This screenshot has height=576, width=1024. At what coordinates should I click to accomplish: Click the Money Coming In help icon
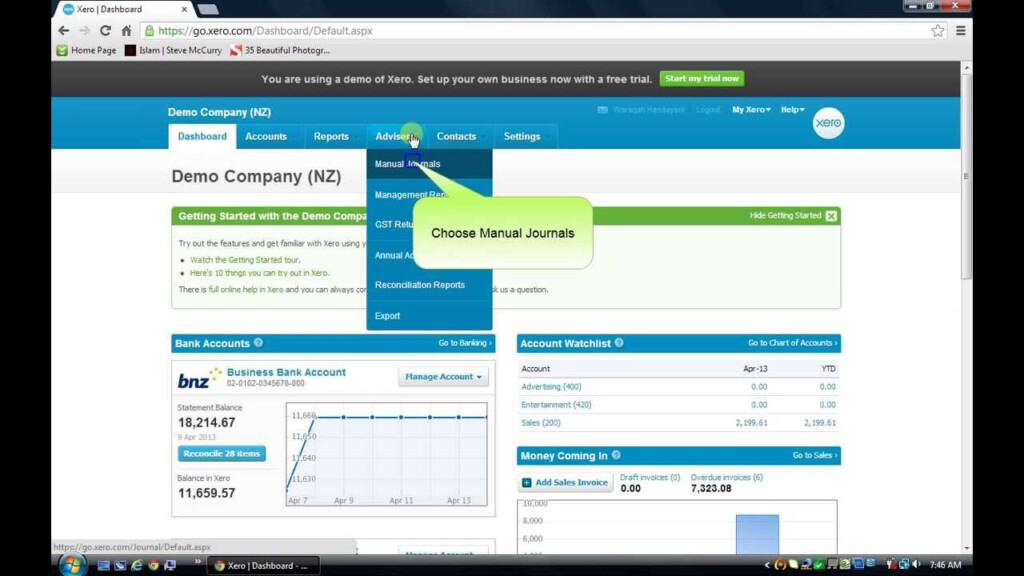(x=616, y=455)
